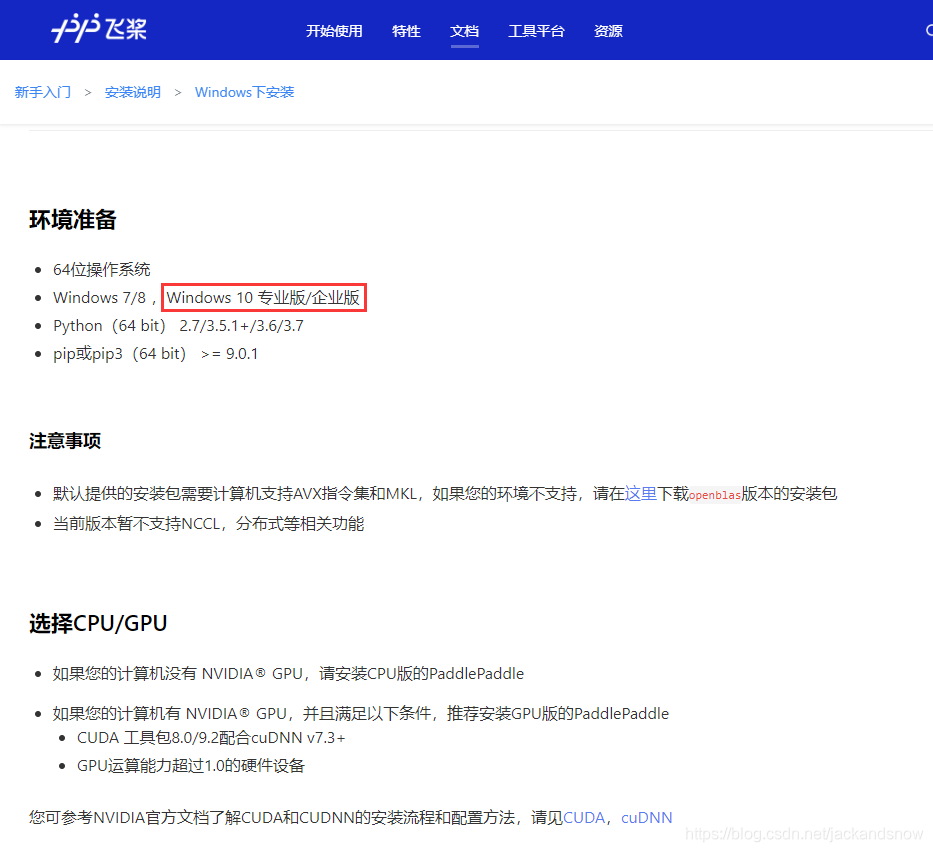Open the 开始使用 menu

pos(334,31)
